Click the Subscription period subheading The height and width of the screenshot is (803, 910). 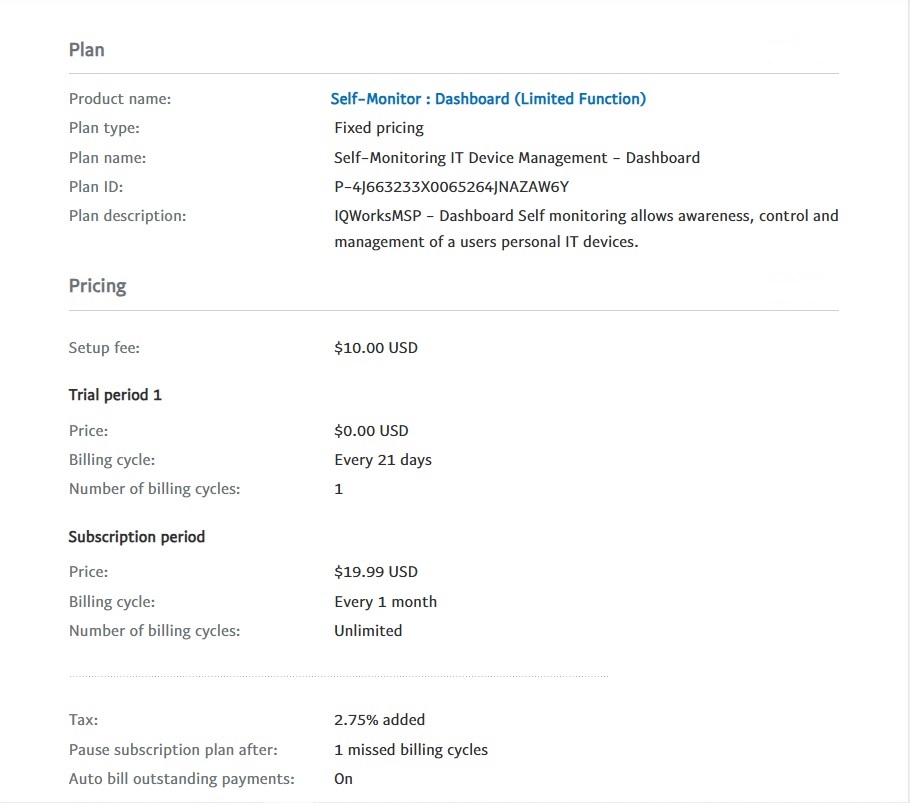(136, 537)
